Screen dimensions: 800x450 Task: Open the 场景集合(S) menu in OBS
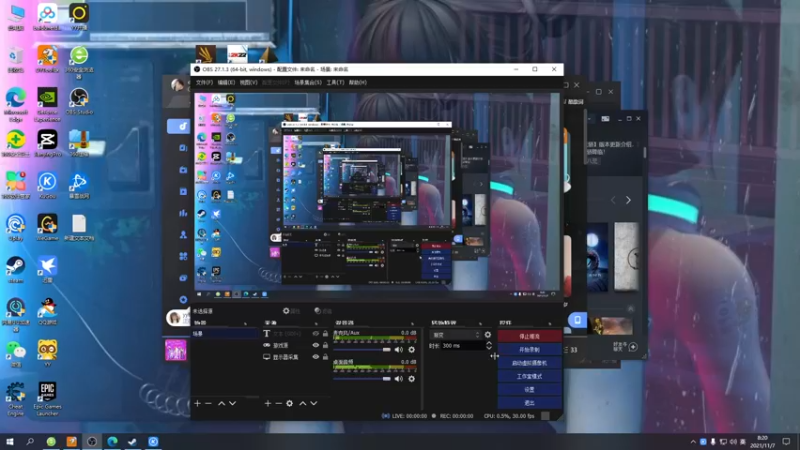tap(308, 82)
